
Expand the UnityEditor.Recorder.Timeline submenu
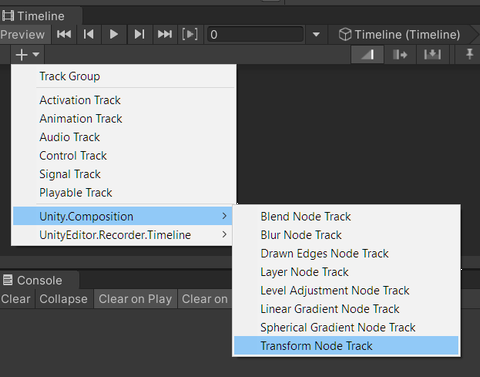point(123,235)
